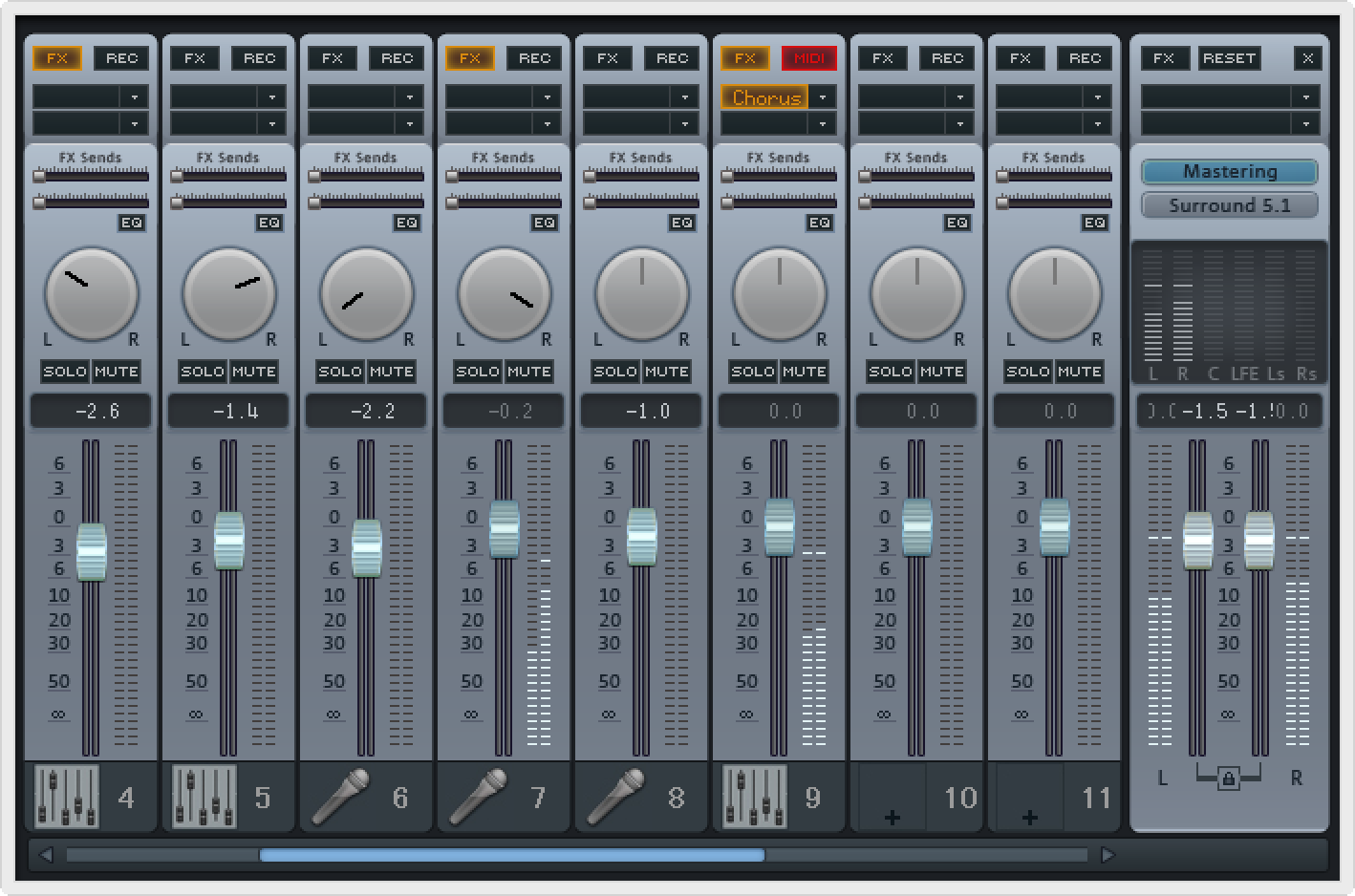Screen dimensions: 1355x896
Task: Open the first effect slot dropdown on channel 10
Action: click(x=960, y=97)
